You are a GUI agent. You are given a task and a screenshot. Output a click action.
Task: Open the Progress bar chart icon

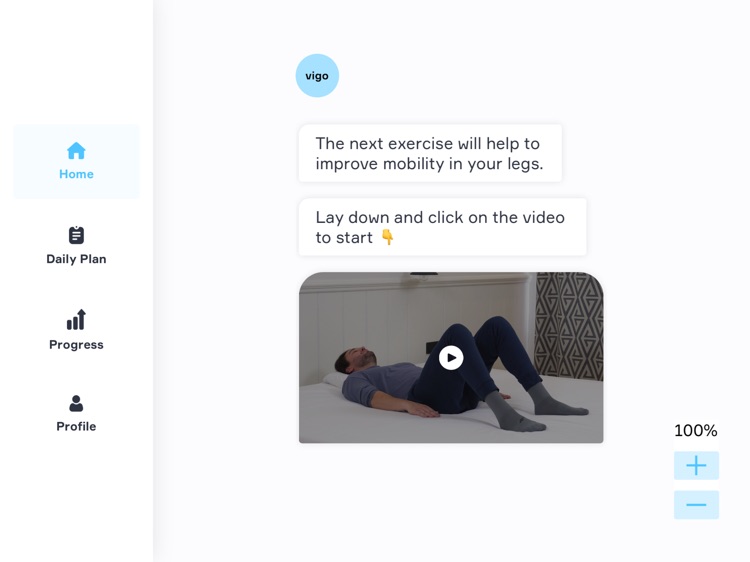(x=76, y=320)
